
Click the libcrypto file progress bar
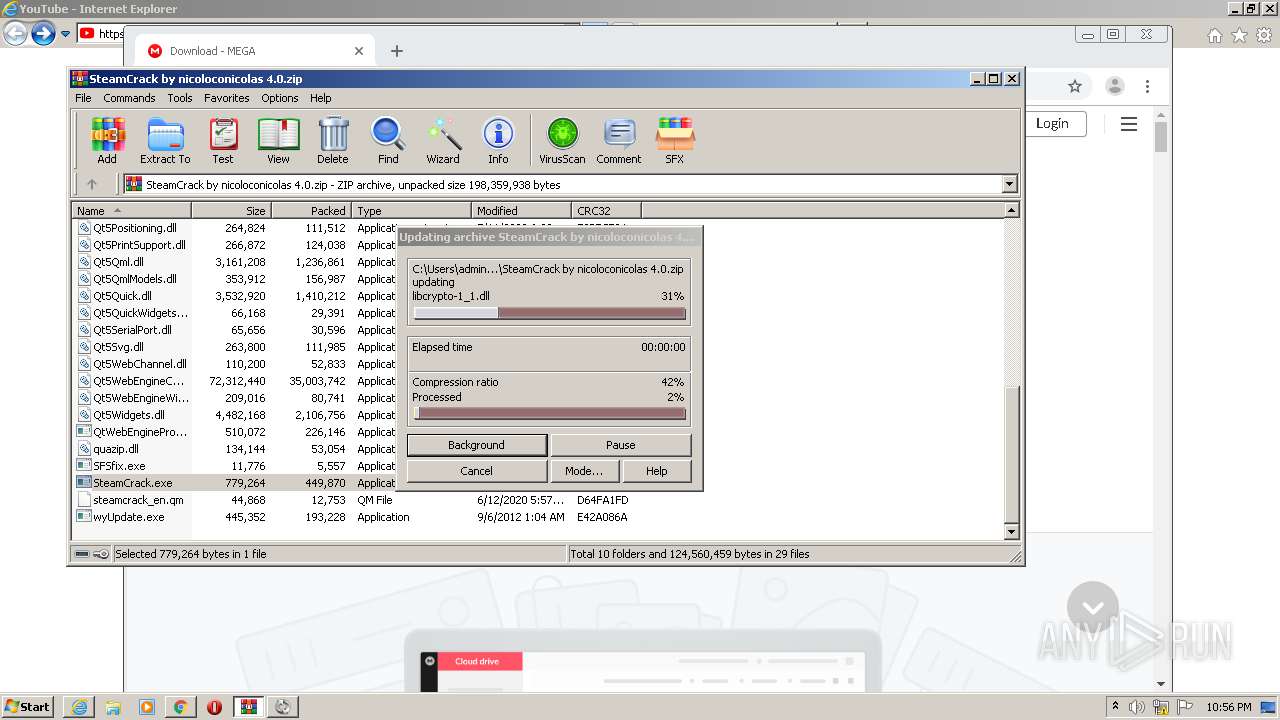[x=550, y=313]
